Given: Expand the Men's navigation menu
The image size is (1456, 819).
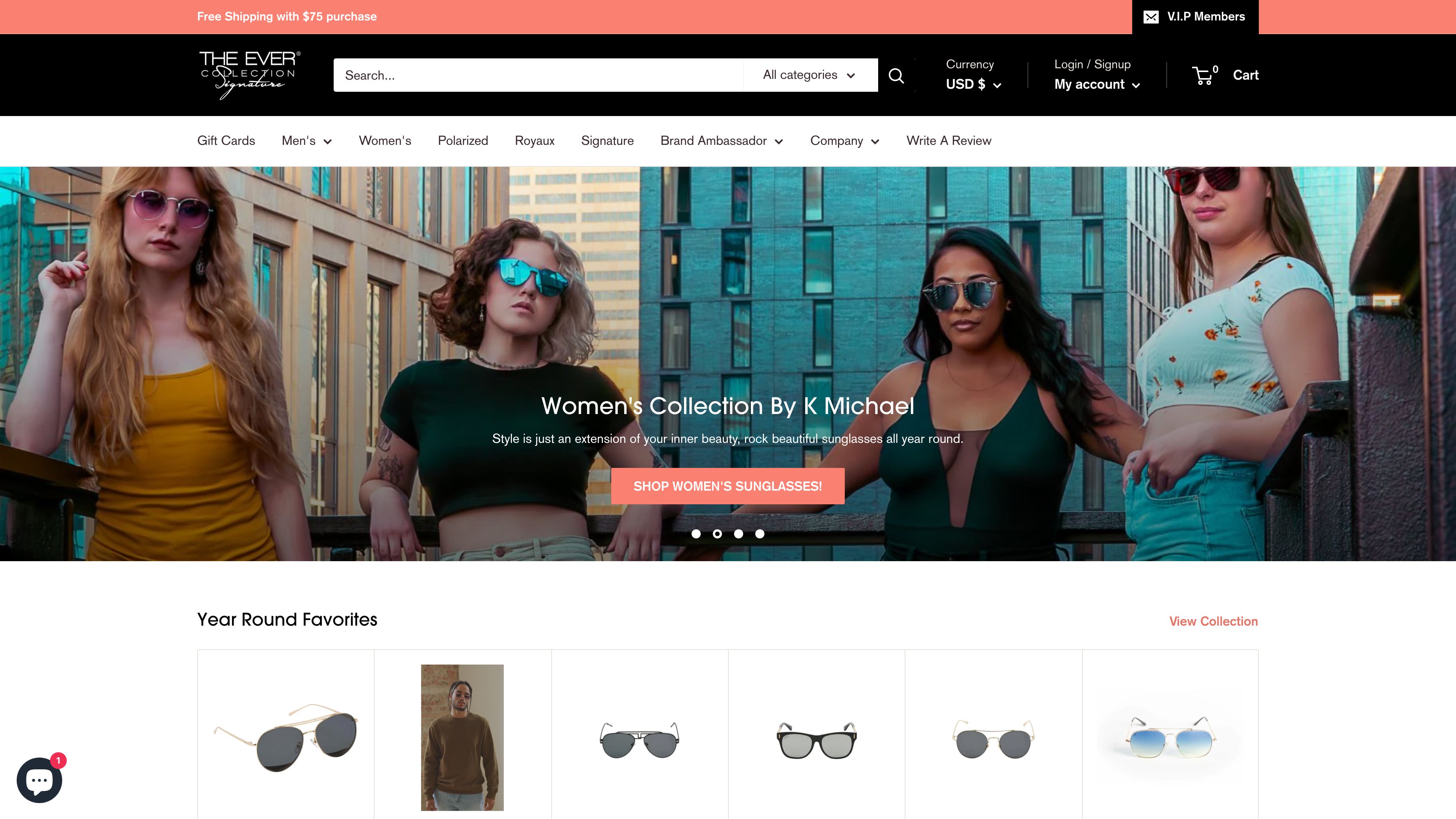Looking at the screenshot, I should click(x=306, y=141).
